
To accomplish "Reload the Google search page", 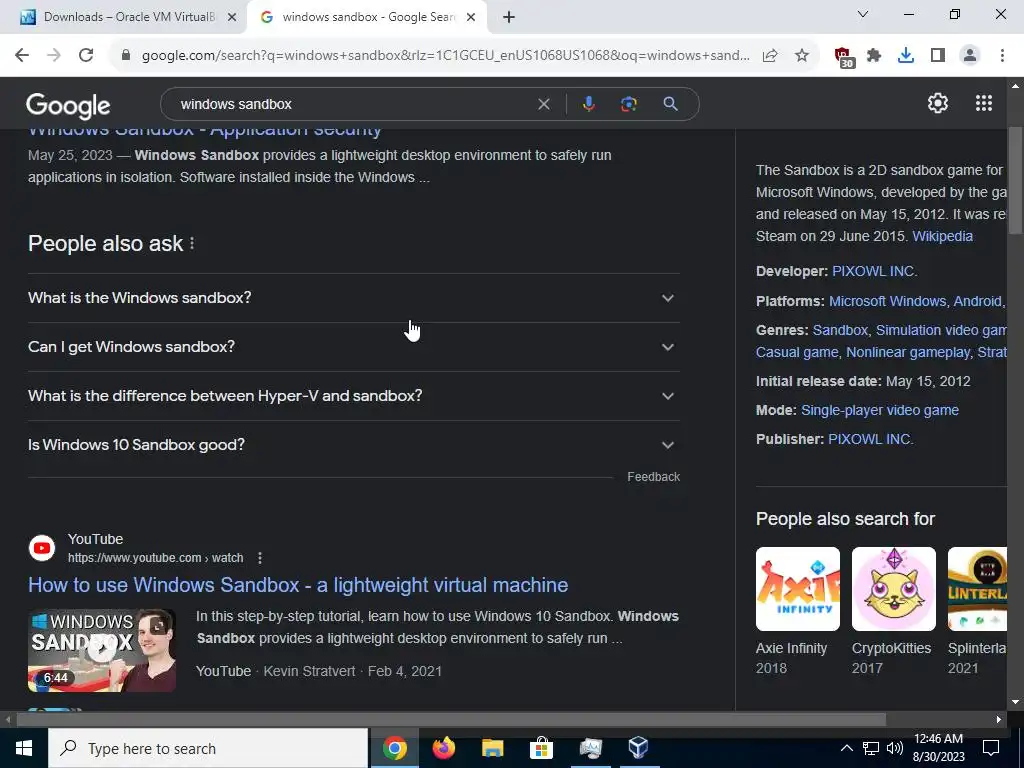I will point(86,56).
